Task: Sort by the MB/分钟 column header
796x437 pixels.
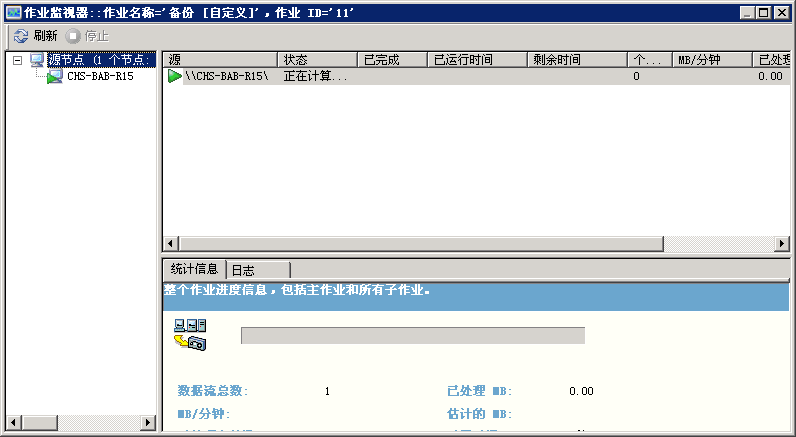Action: coord(712,60)
